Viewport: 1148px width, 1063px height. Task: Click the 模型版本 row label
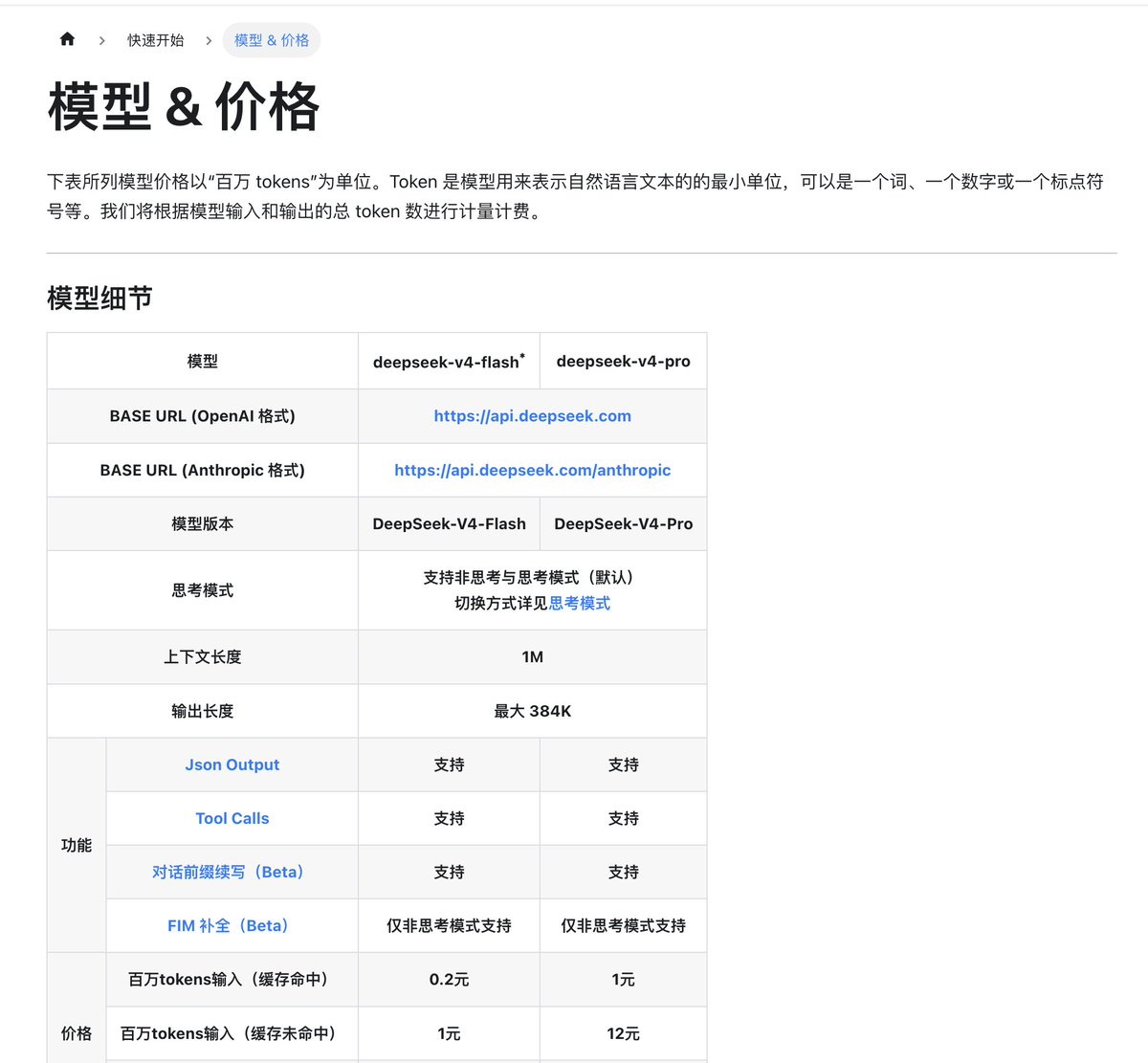coord(203,523)
